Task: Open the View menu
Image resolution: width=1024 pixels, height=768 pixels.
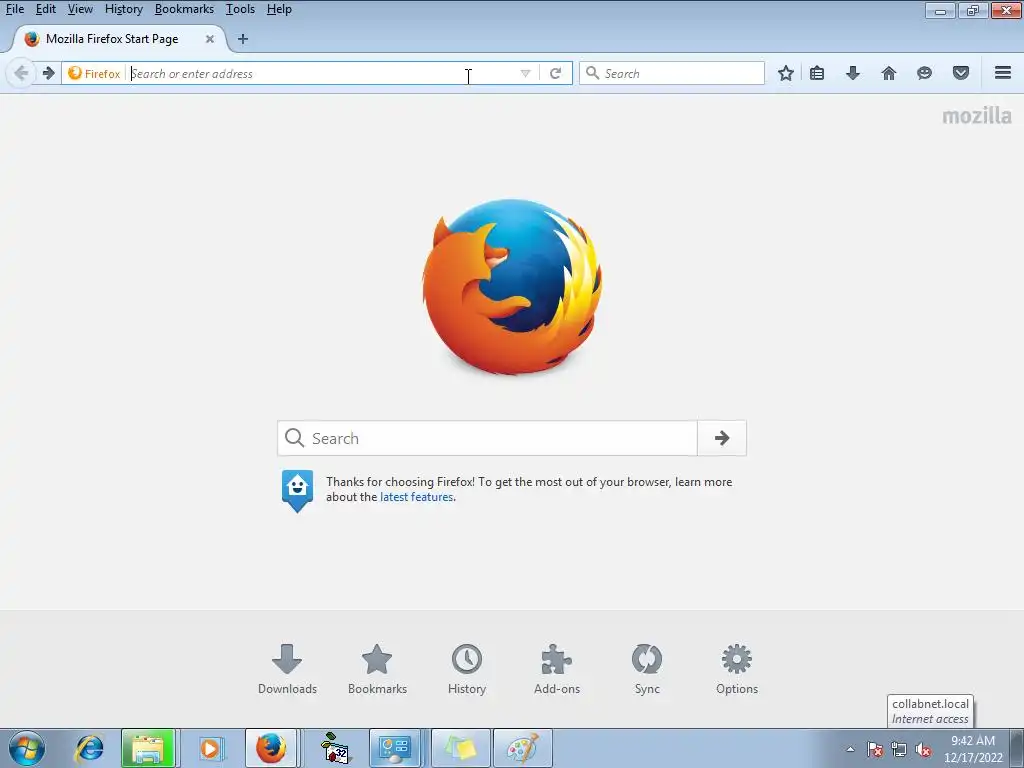Action: tap(80, 9)
